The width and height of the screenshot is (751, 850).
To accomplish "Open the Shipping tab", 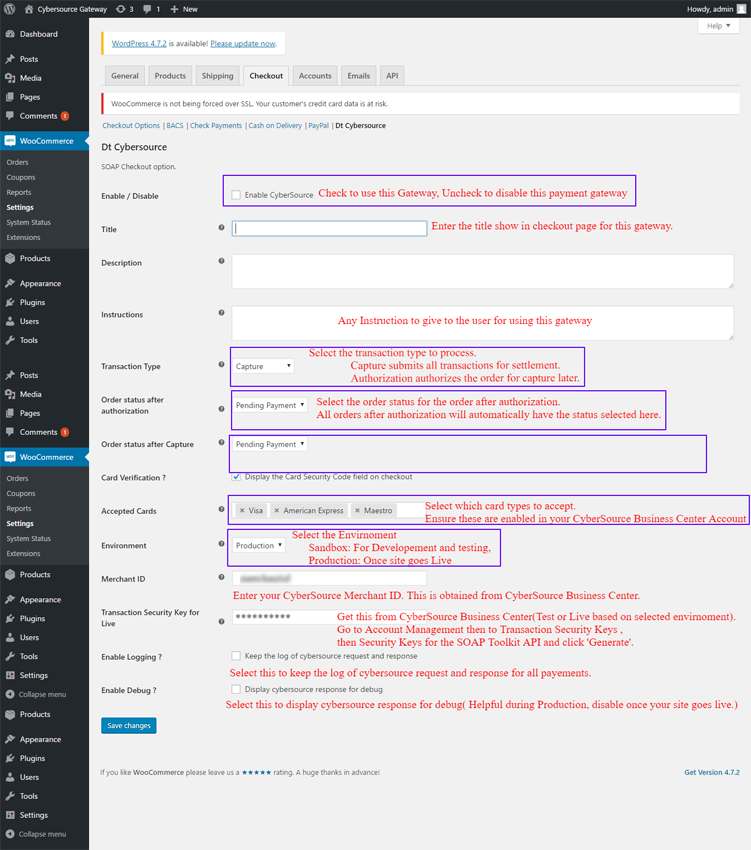I will (217, 76).
